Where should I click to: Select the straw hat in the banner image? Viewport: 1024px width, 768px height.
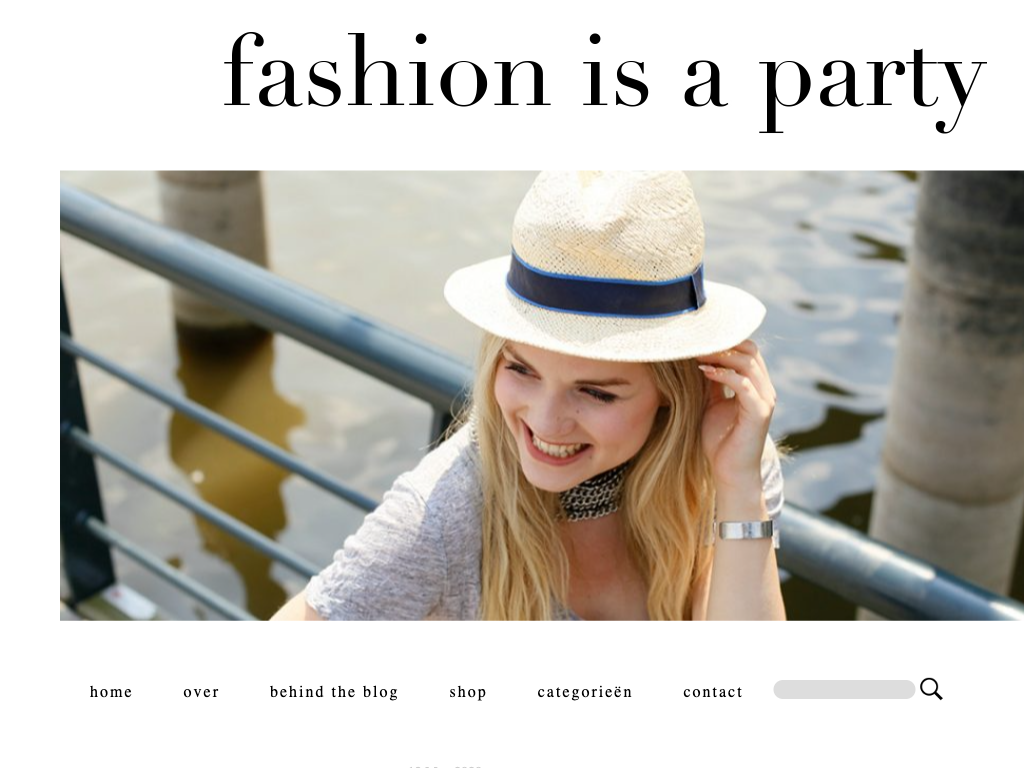coord(604,266)
